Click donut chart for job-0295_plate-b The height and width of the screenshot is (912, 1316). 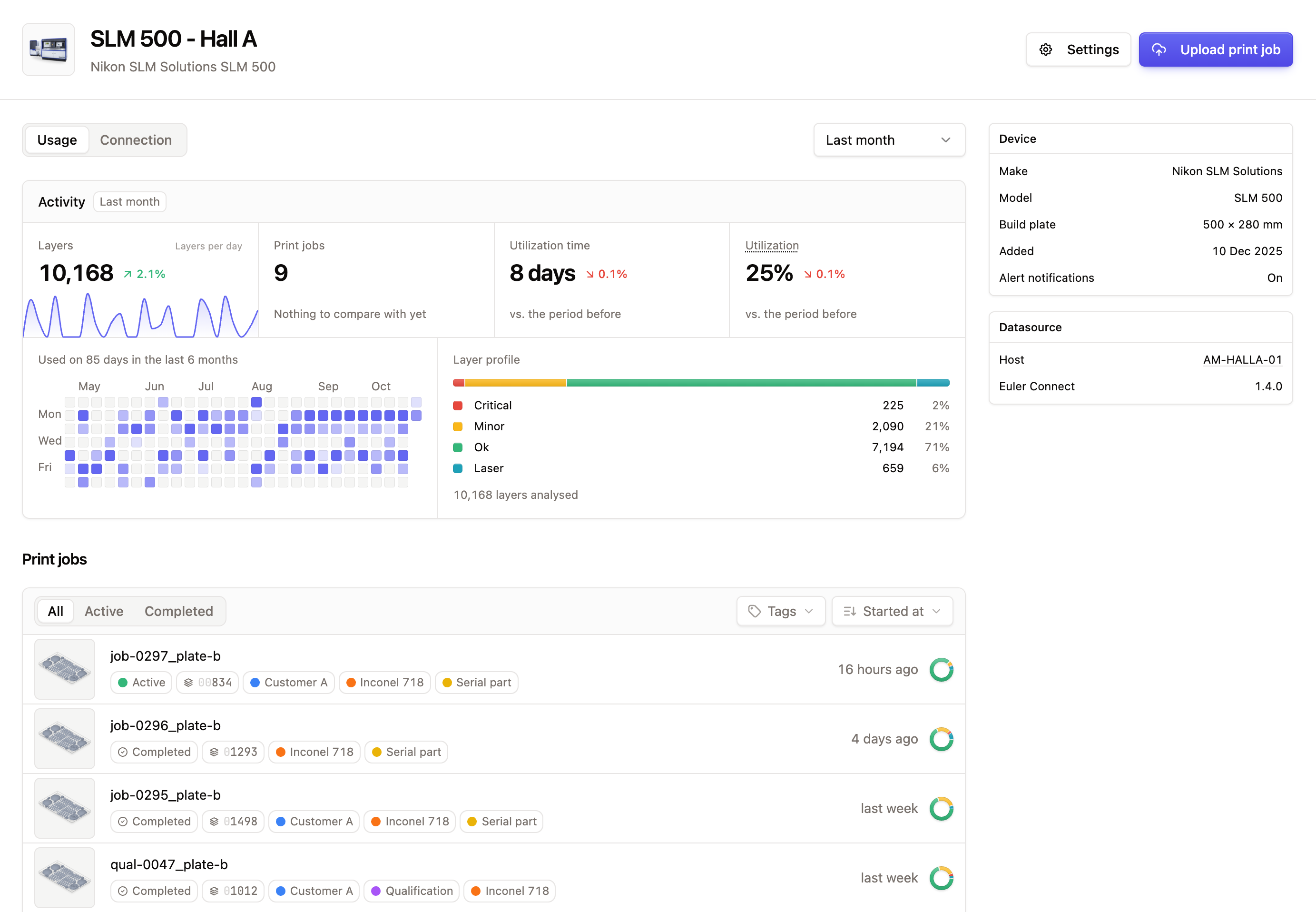coord(941,809)
